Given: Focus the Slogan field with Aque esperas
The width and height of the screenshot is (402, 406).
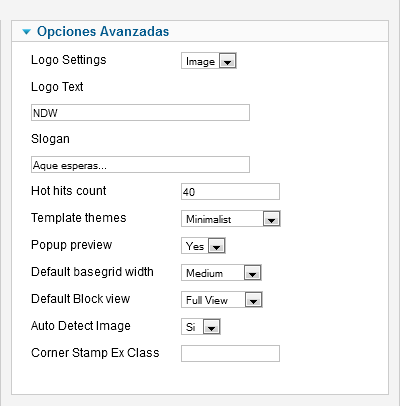Looking at the screenshot, I should coord(140,165).
